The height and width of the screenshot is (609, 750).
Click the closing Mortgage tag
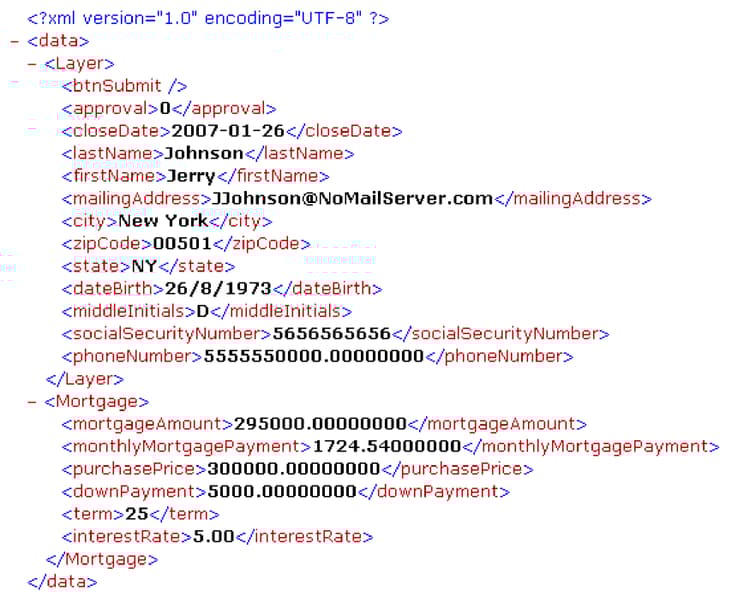pos(102,559)
